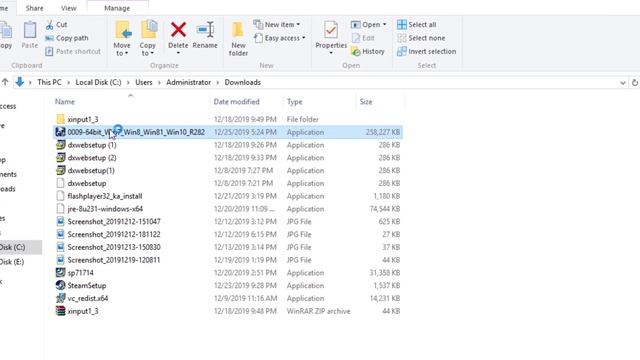Select the SteamSetup application icon
Screen dimensions: 640x360
pos(60,285)
